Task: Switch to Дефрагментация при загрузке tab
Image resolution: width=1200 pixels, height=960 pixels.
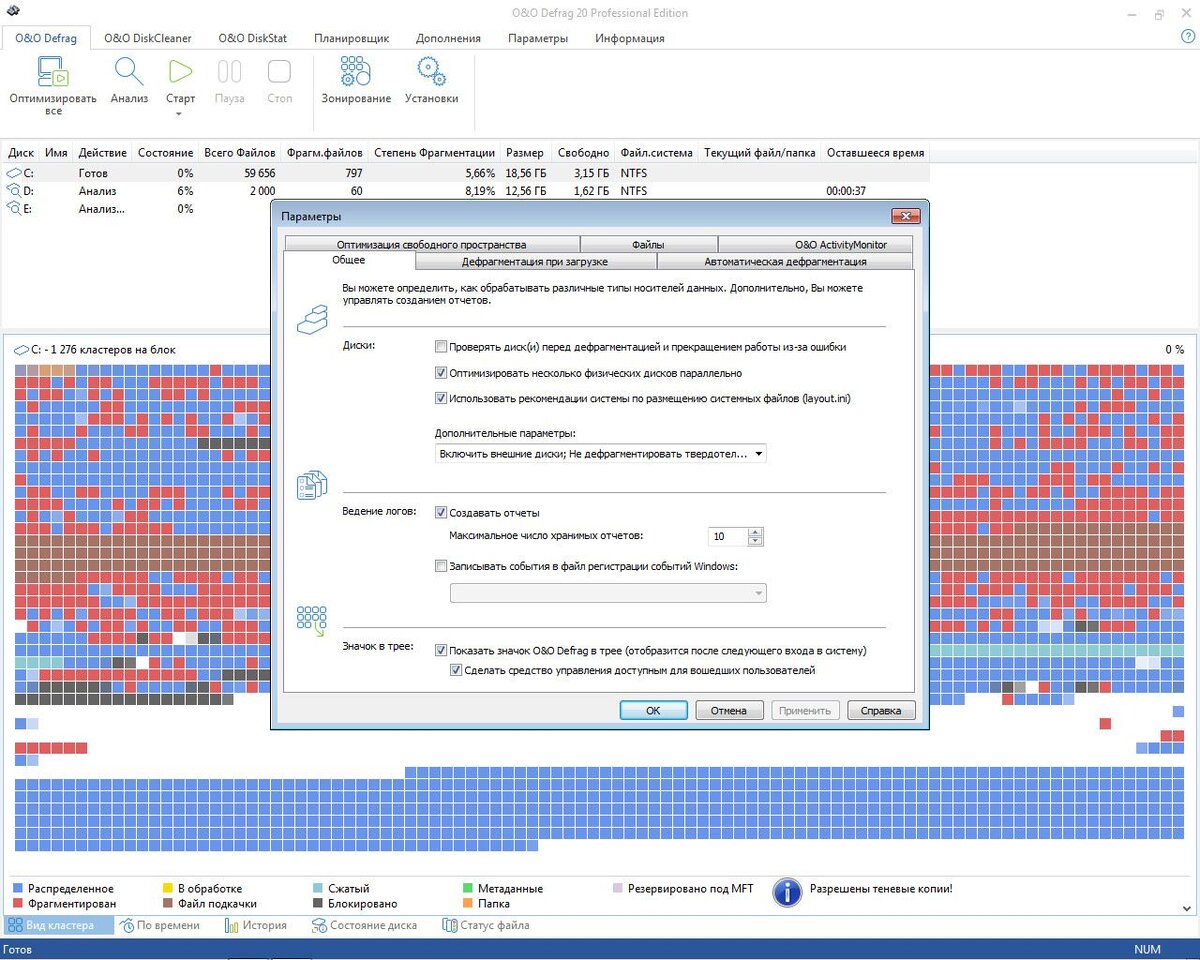Action: (535, 262)
